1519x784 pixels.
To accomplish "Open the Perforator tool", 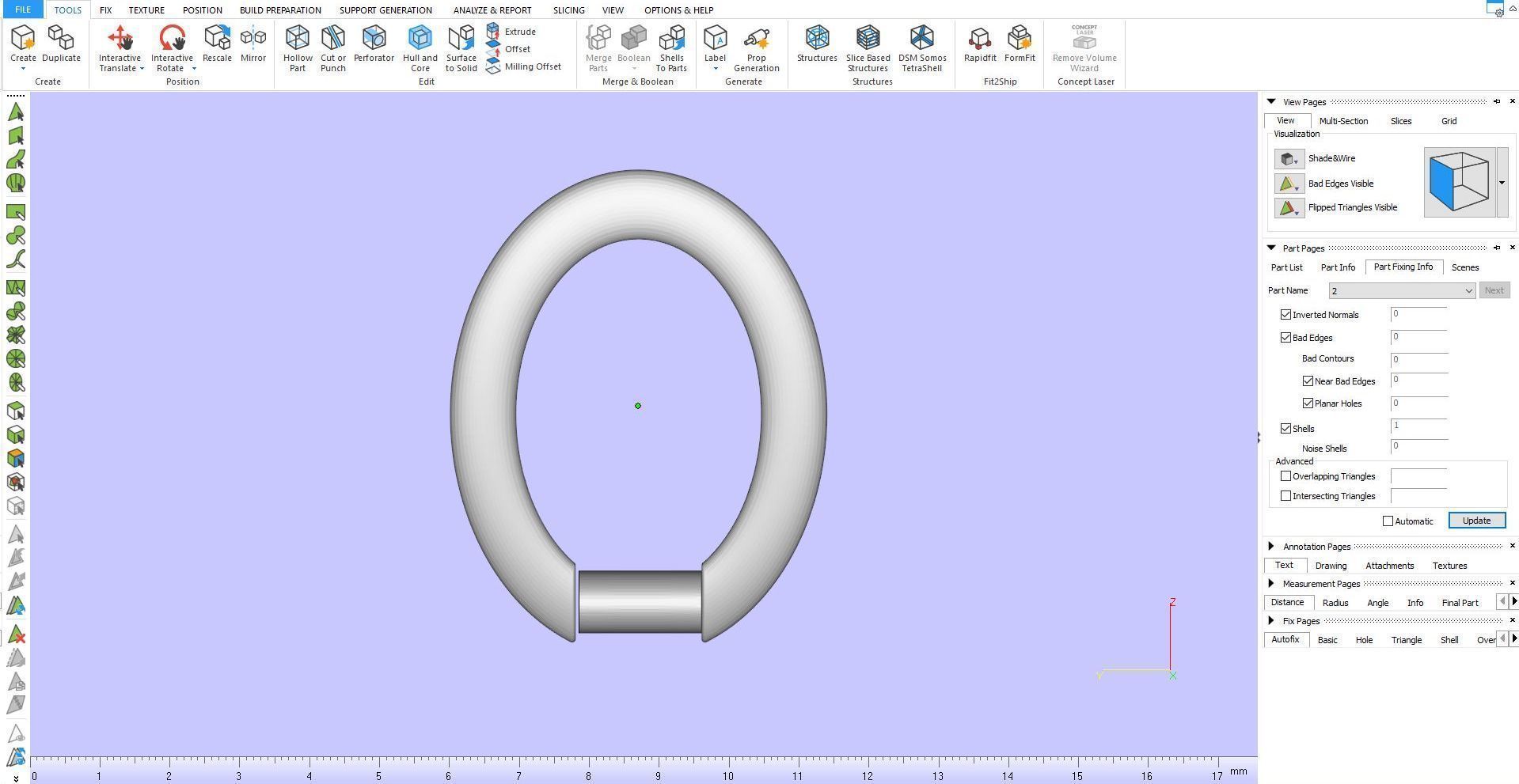I will (374, 44).
